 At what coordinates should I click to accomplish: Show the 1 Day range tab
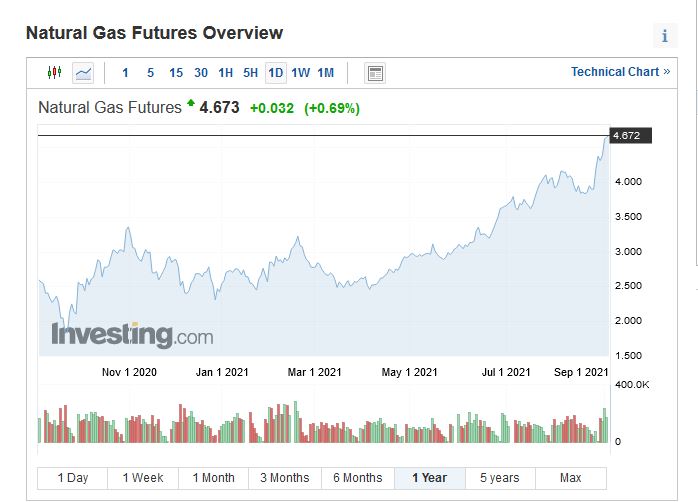73,478
